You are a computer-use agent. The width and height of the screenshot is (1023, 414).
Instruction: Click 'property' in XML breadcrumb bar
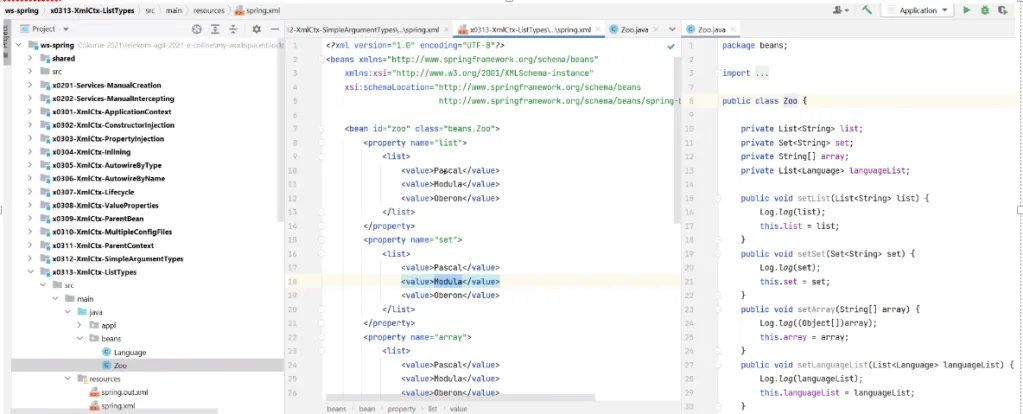[x=401, y=409]
